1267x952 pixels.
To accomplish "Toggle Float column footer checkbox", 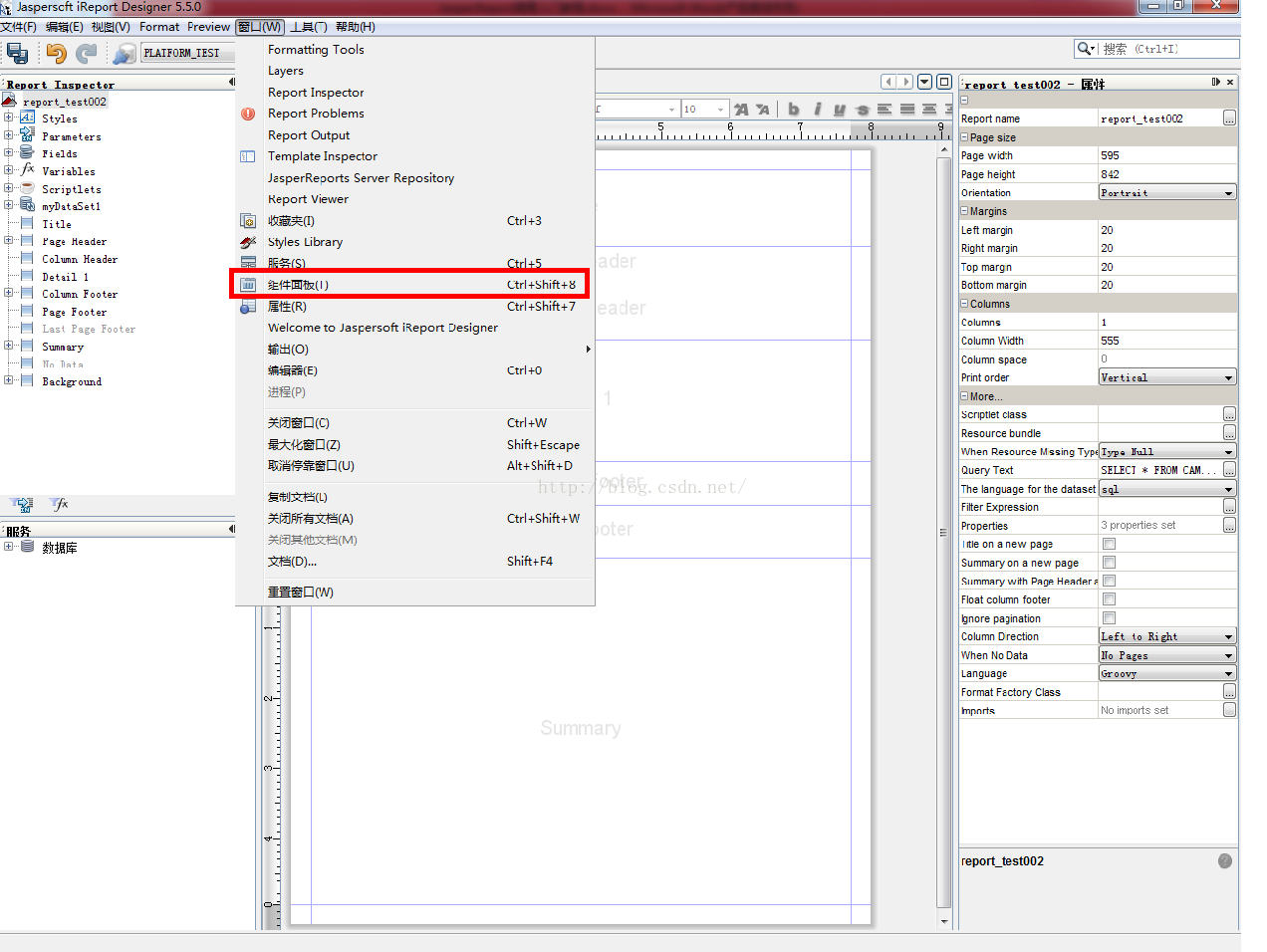I will [1109, 599].
